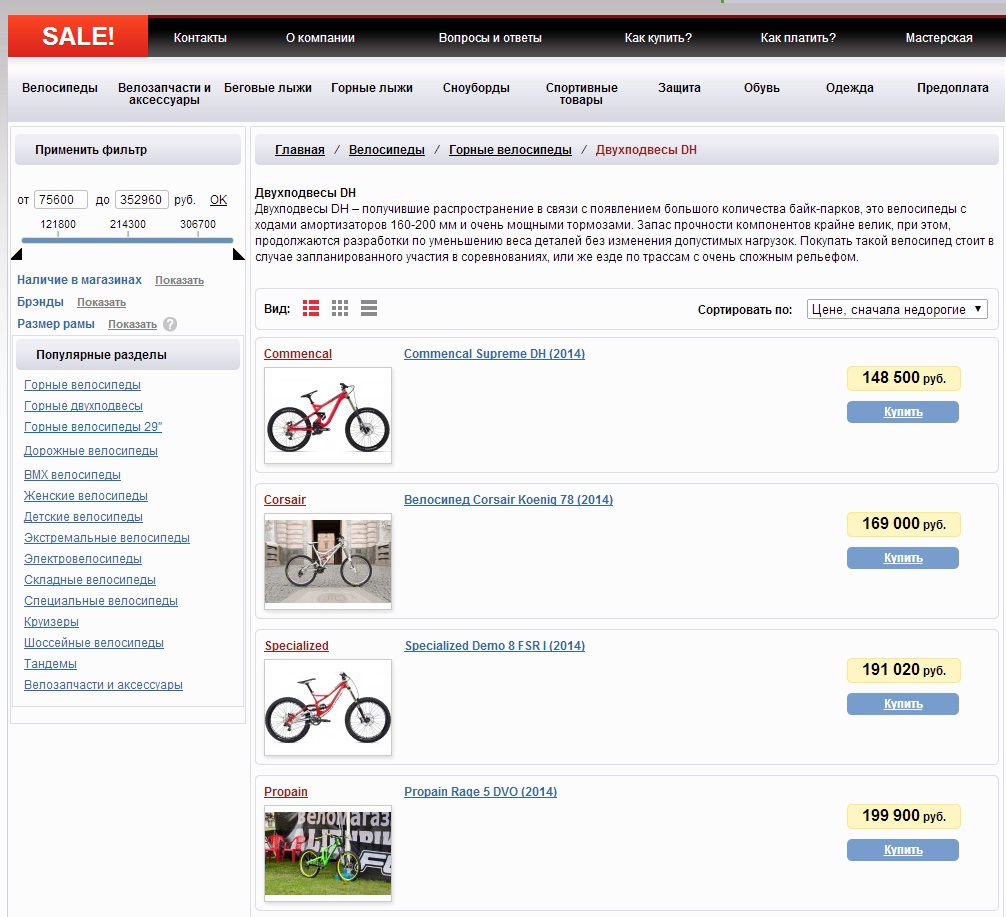Open Дорожные велосипеды link
This screenshot has width=1006, height=917.
[x=90, y=451]
